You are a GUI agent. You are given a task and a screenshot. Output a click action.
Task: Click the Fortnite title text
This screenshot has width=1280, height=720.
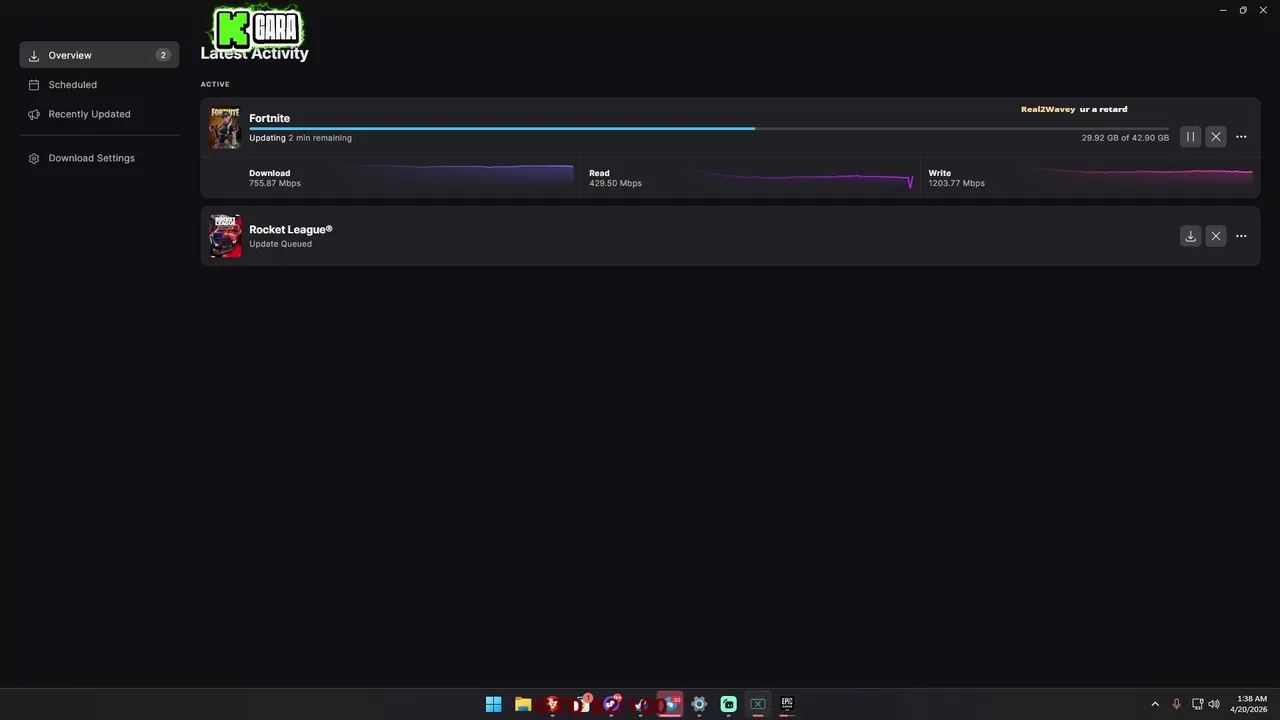tap(269, 118)
